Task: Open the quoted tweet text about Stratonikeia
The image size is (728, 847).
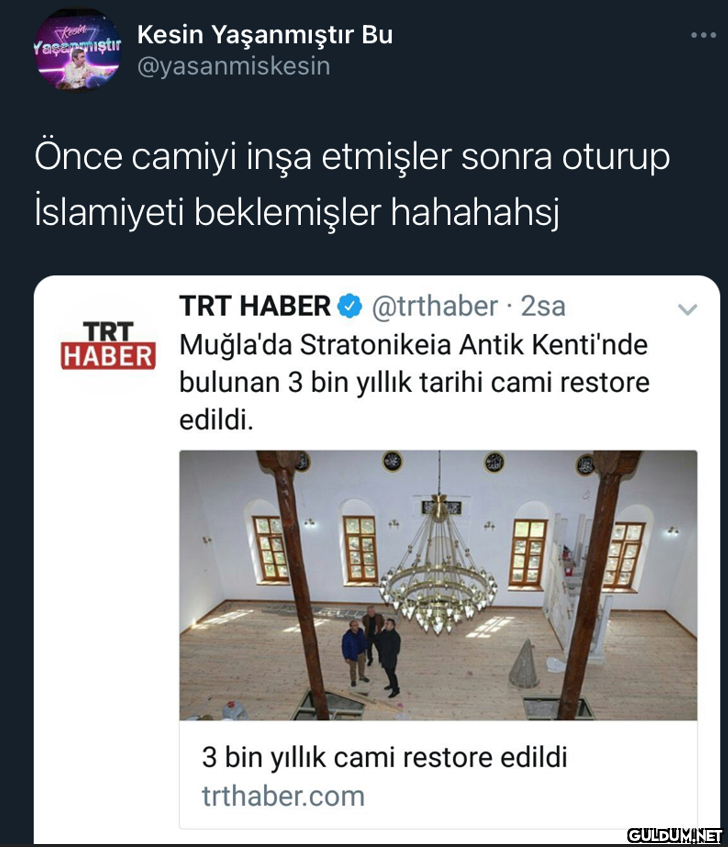Action: click(414, 382)
